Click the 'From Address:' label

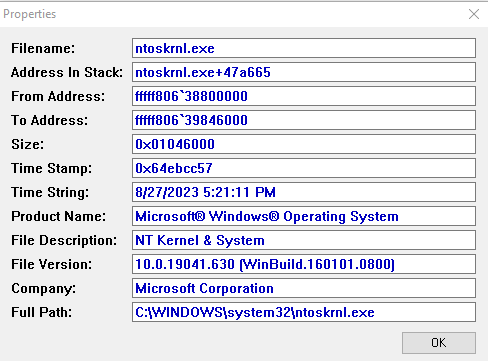pos(58,96)
